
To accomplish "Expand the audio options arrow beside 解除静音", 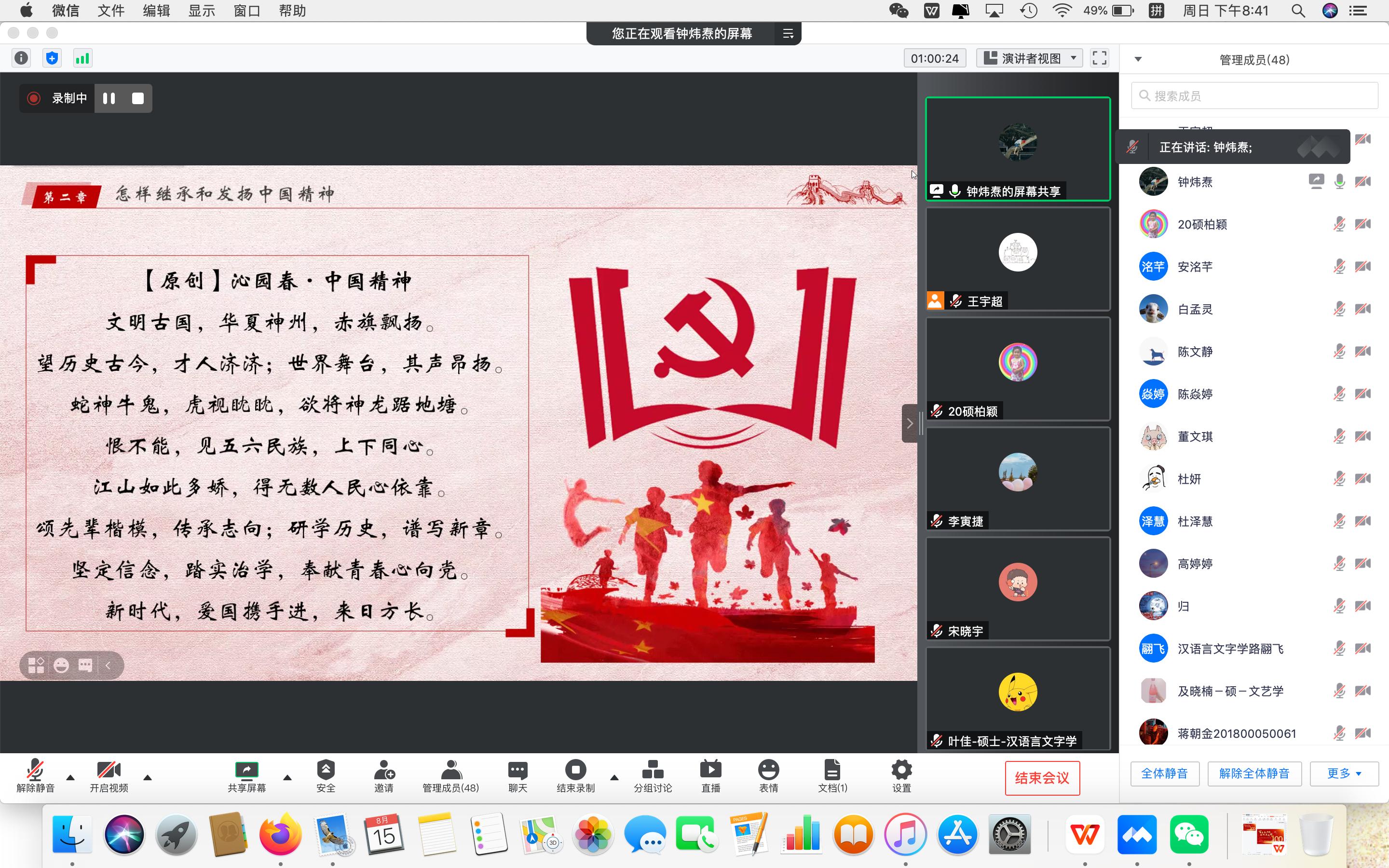I will (x=70, y=778).
